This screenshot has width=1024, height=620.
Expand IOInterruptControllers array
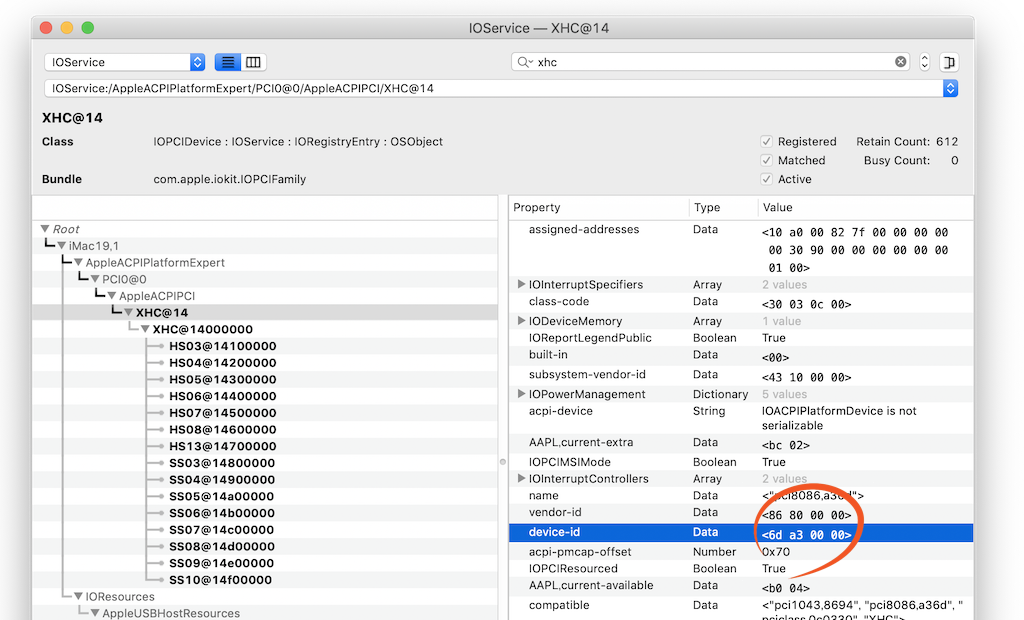(x=520, y=478)
